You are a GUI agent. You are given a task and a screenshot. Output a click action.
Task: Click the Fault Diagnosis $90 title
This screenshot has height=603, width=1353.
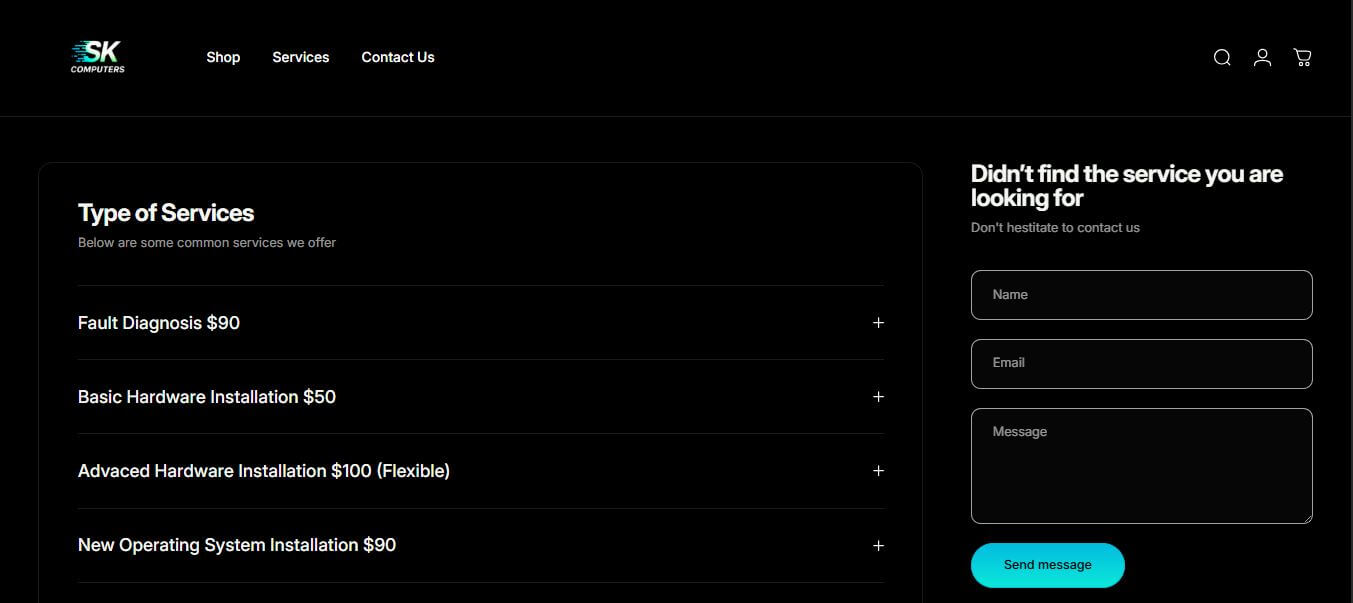(x=159, y=323)
